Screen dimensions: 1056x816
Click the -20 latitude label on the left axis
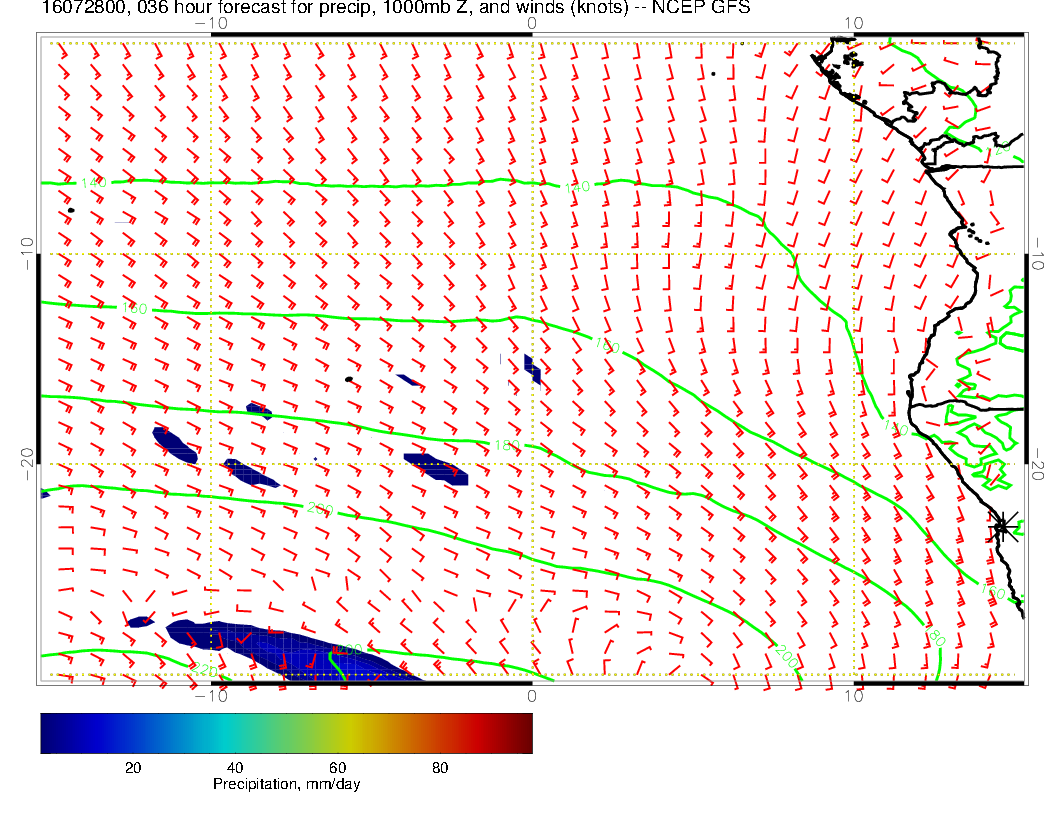[x=26, y=464]
